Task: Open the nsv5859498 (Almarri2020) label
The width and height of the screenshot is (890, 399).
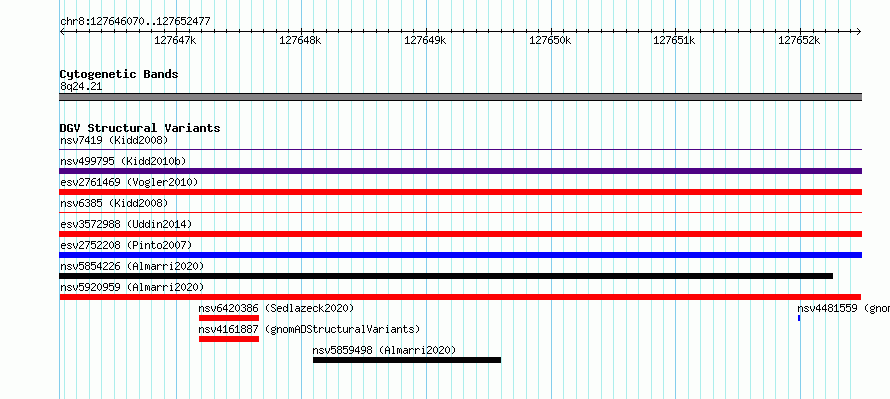Action: (384, 350)
